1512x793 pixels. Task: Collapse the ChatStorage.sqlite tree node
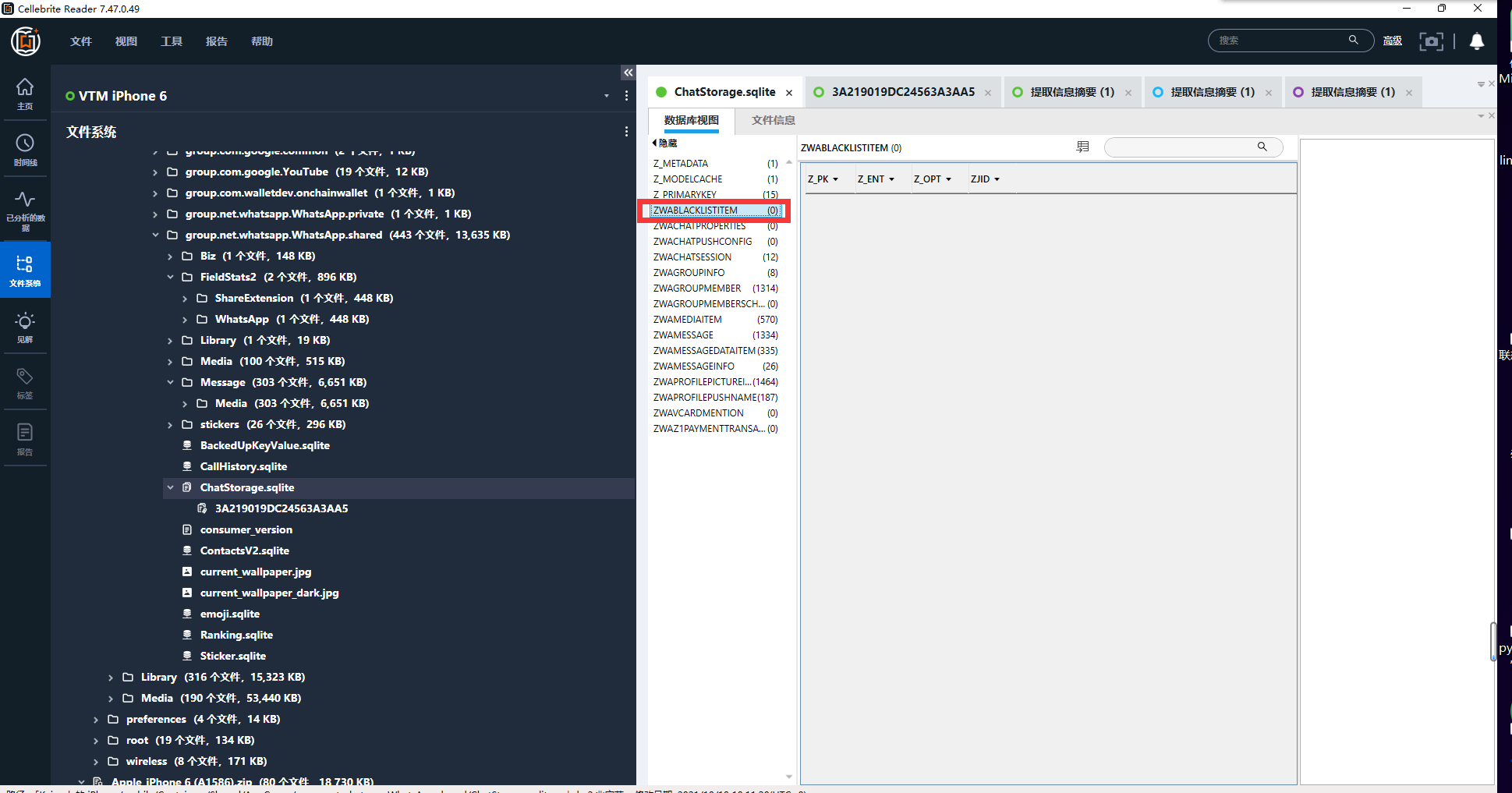pos(170,487)
